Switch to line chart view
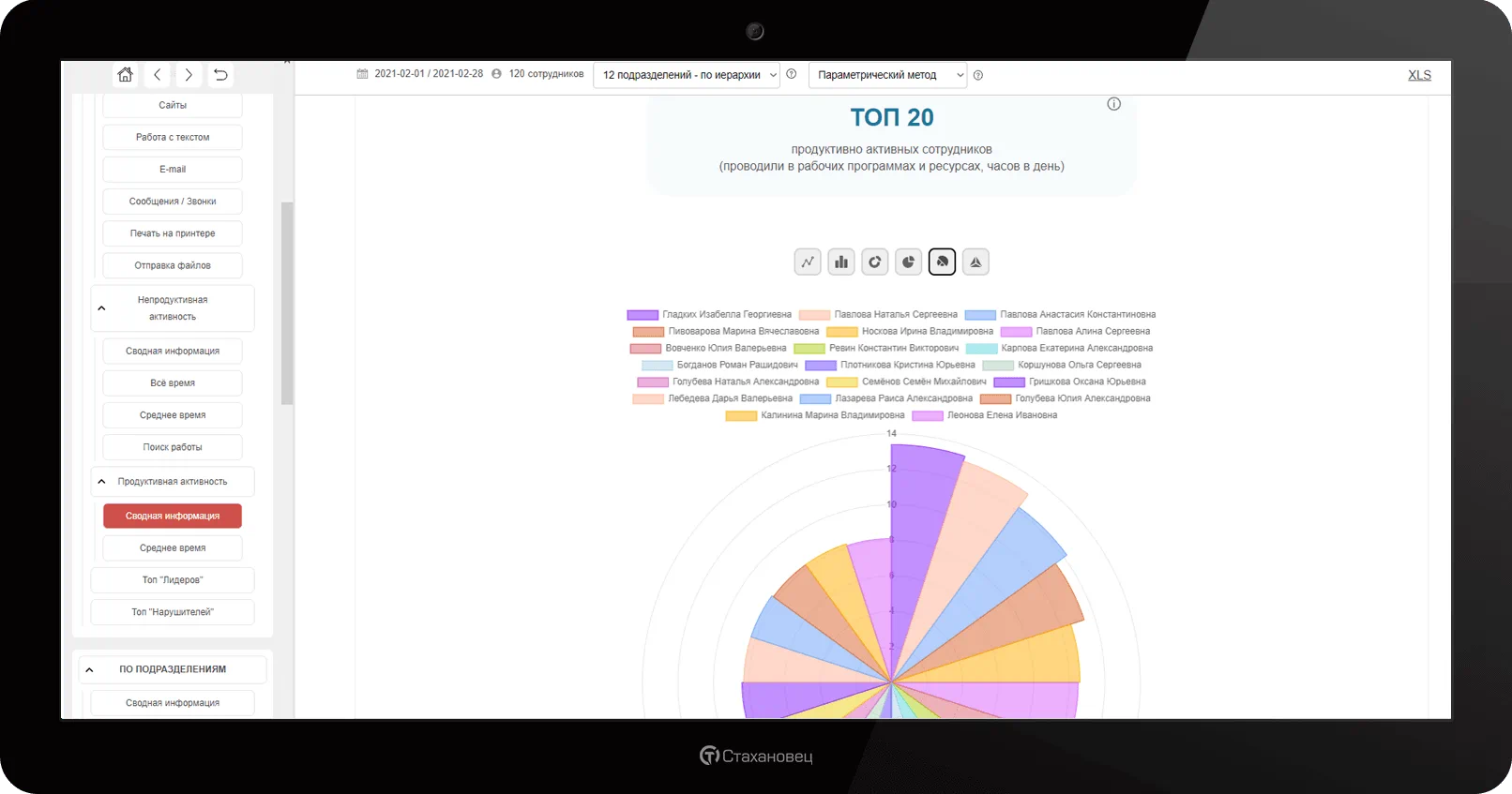This screenshot has width=1512, height=794. point(808,262)
